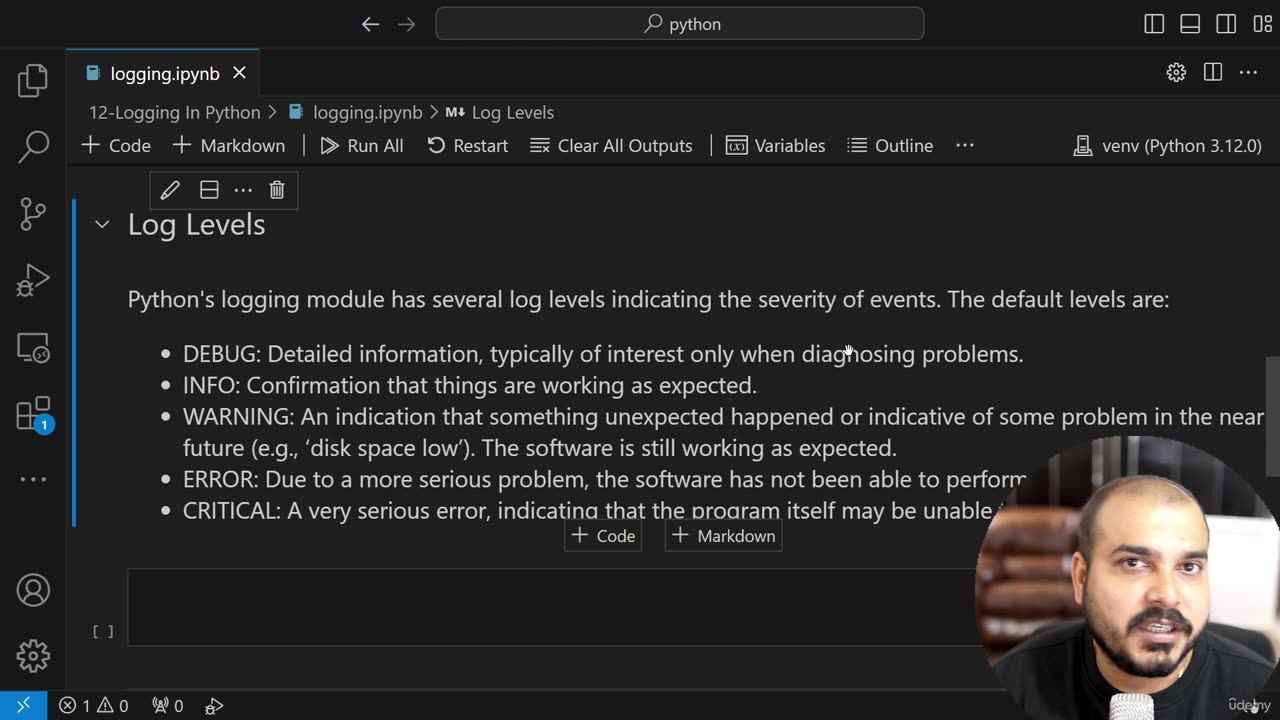Split the markdown cell
This screenshot has height=720, width=1280.
point(209,190)
